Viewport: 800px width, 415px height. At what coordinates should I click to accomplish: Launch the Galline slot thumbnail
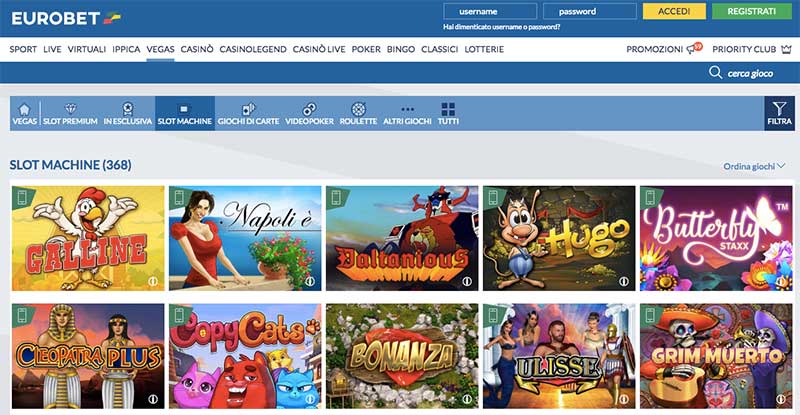click(x=88, y=238)
